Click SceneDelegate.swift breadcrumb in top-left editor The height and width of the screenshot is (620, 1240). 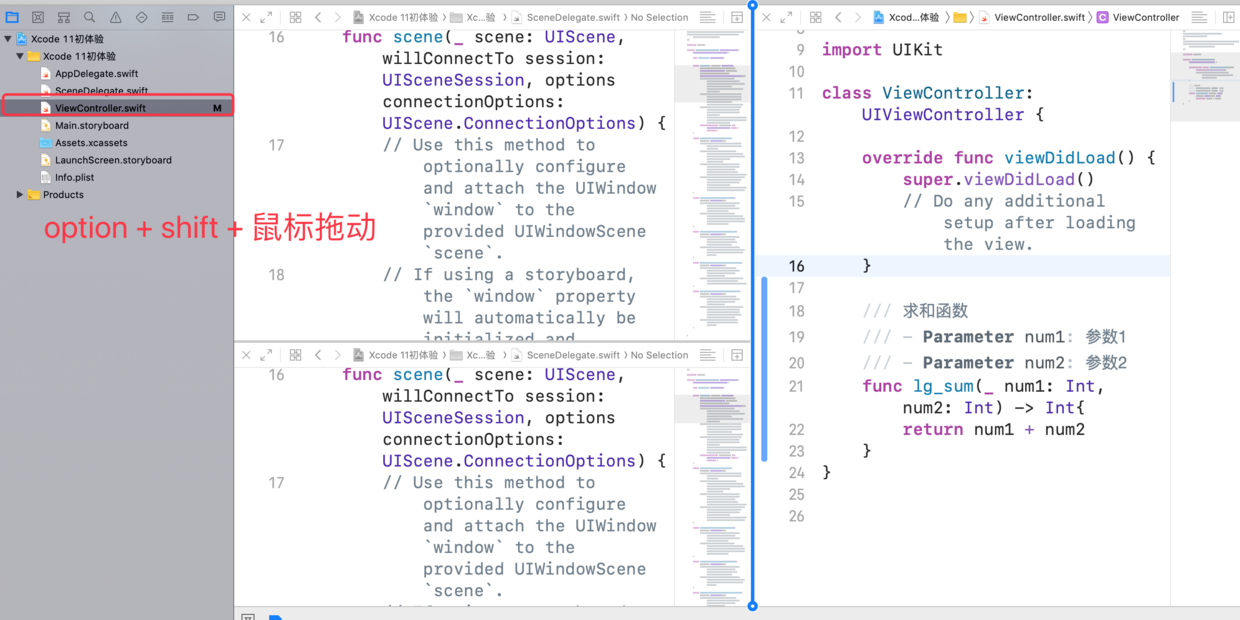[567, 17]
